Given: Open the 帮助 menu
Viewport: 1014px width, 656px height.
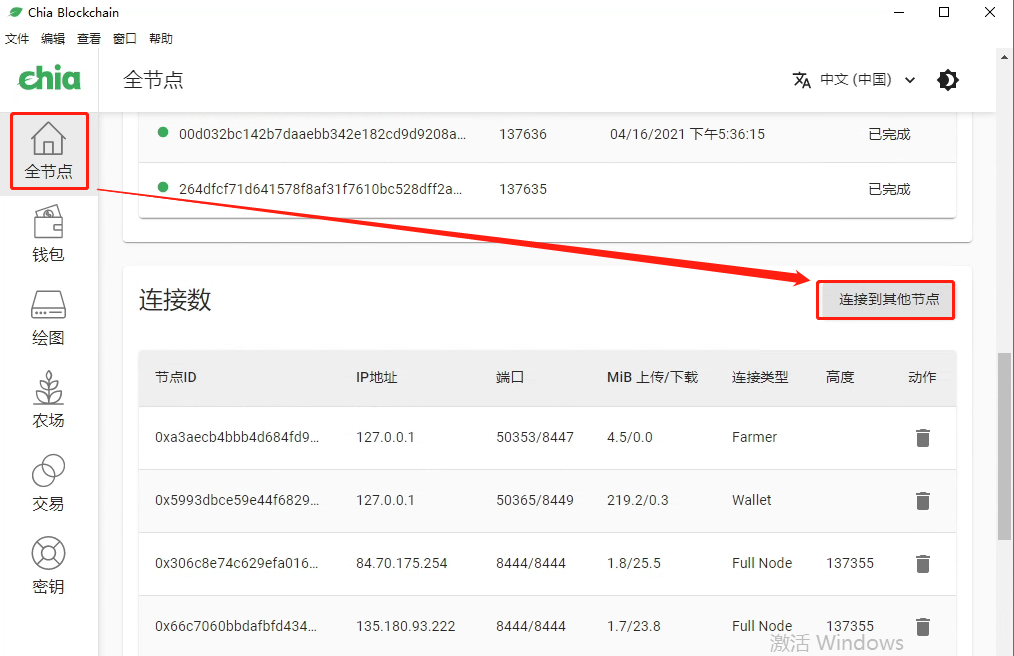Looking at the screenshot, I should click(x=160, y=38).
